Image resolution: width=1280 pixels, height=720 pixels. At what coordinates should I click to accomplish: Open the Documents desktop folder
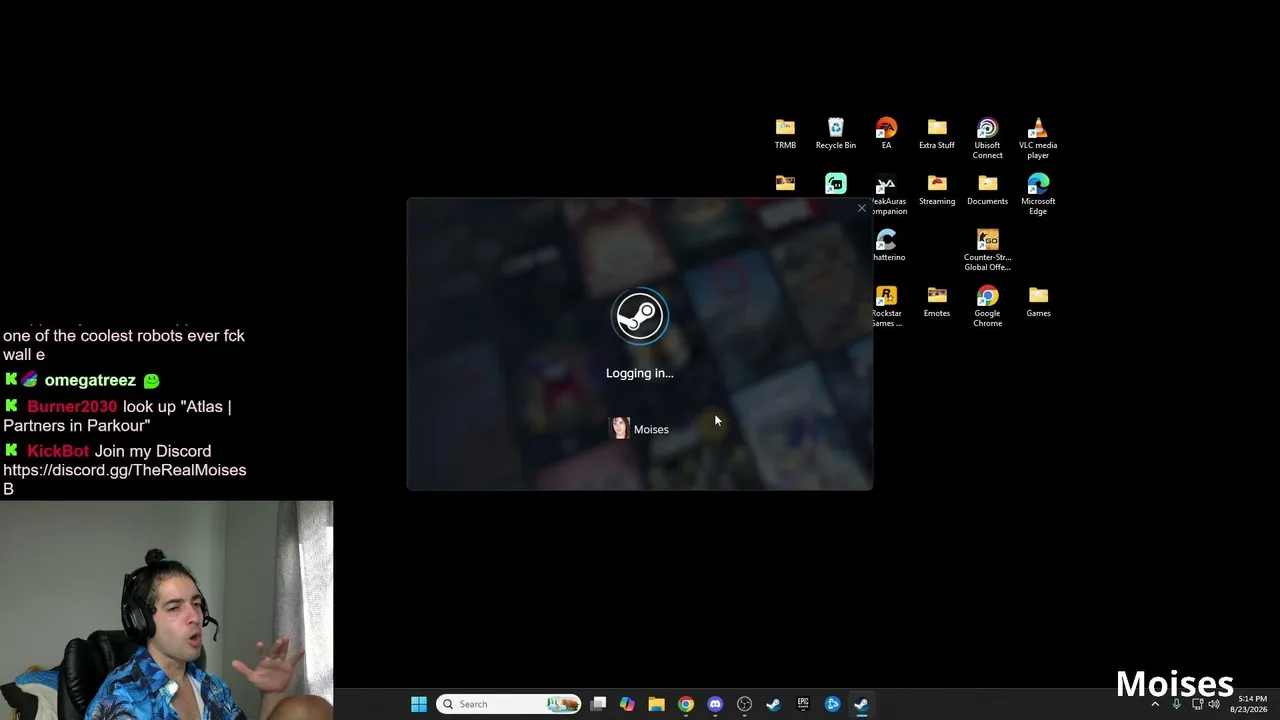coord(987,189)
